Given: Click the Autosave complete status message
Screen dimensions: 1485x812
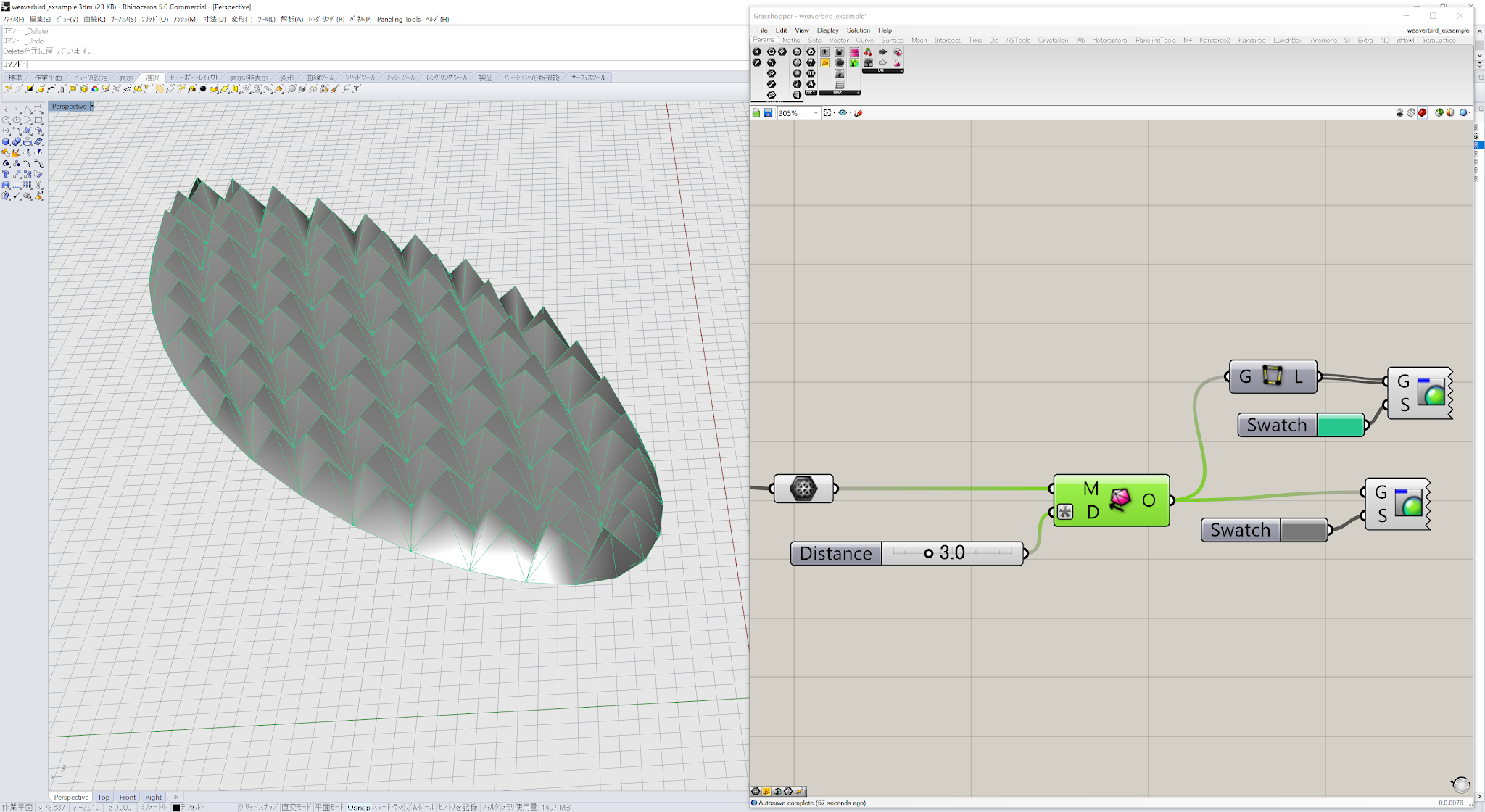Looking at the screenshot, I should coord(812,803).
